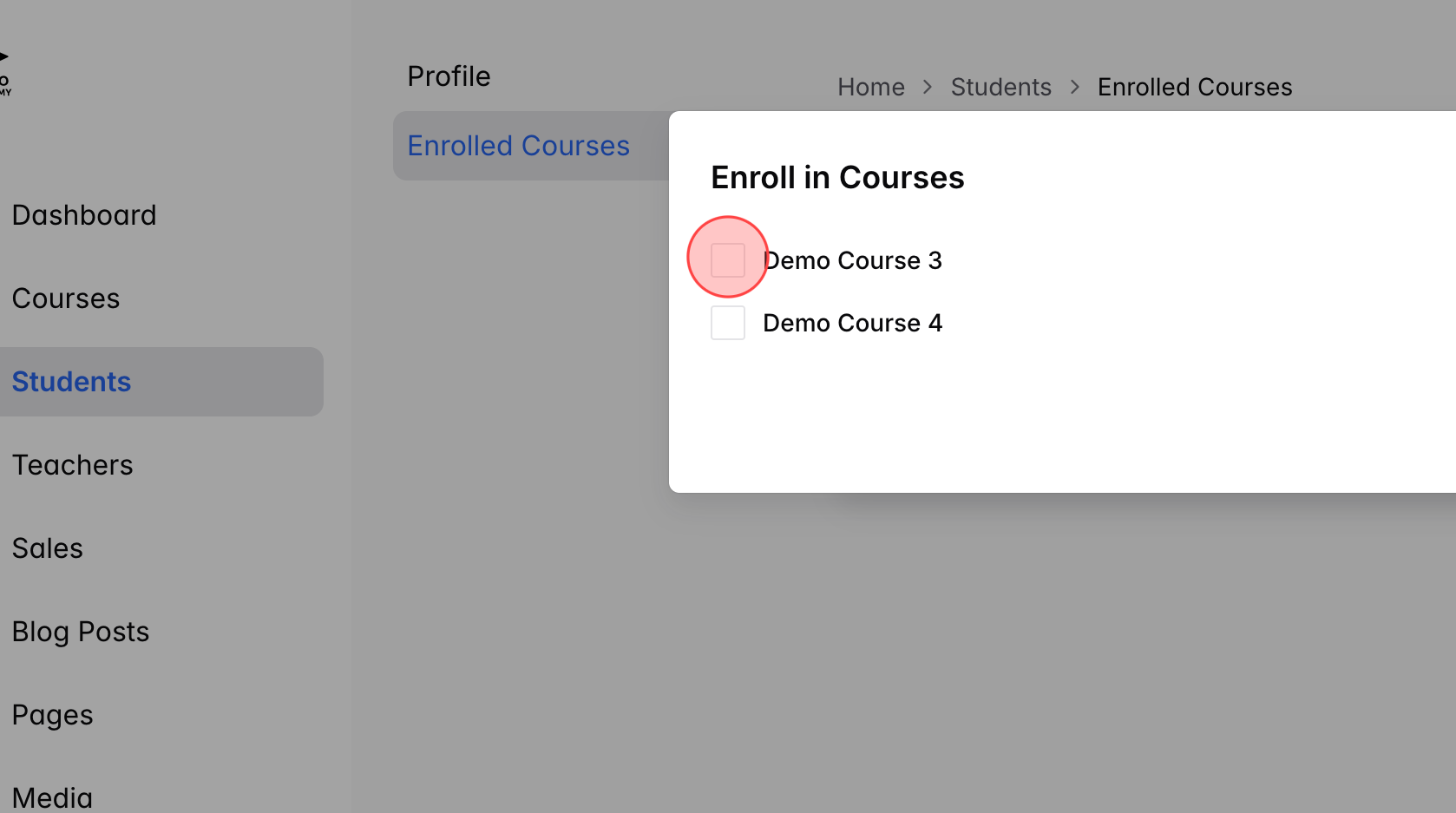Click the Enroll in Courses dialog heading
The image size is (1456, 813).
tap(837, 177)
